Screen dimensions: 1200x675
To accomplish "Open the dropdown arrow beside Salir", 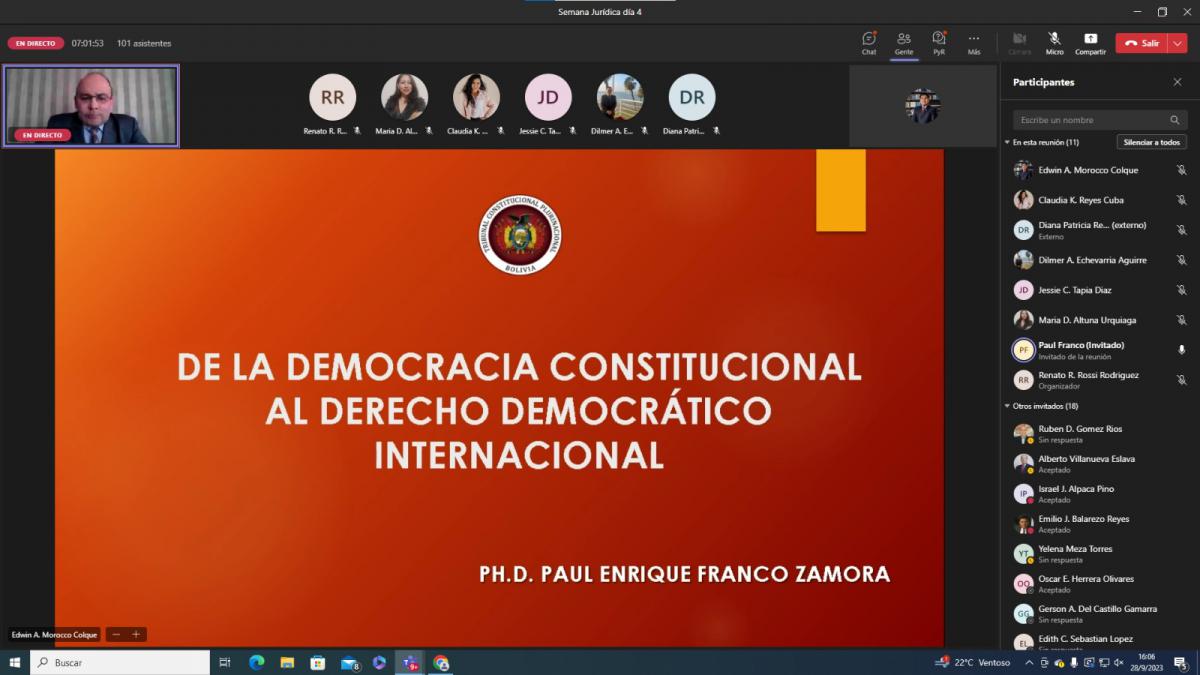I will (x=1177, y=43).
